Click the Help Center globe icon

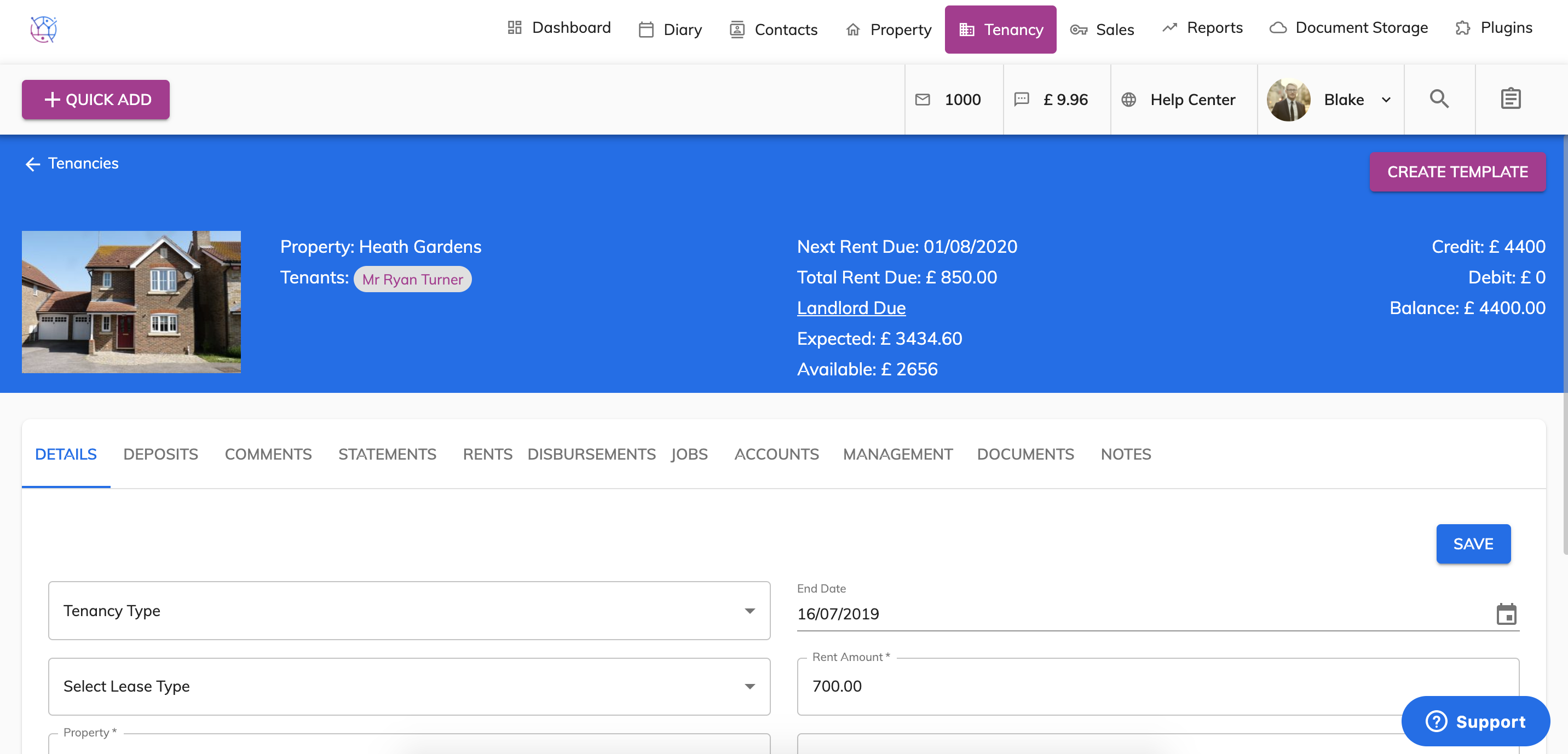tap(1128, 99)
